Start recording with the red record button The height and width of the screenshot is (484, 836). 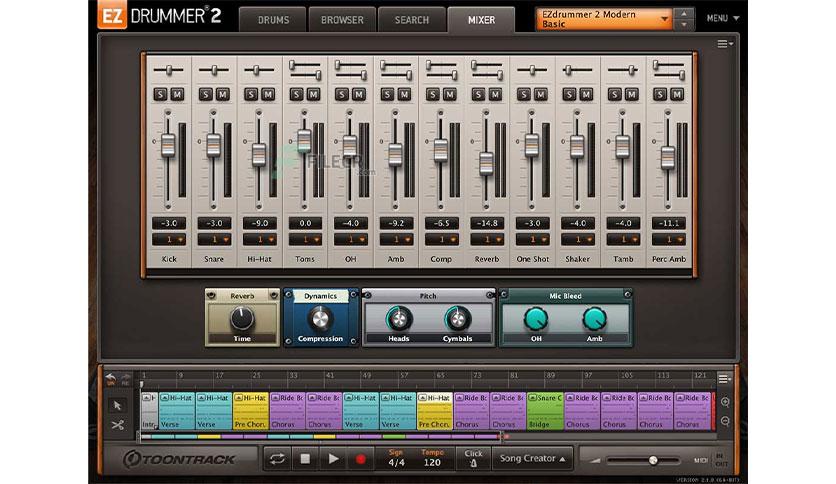pyautogui.click(x=361, y=458)
